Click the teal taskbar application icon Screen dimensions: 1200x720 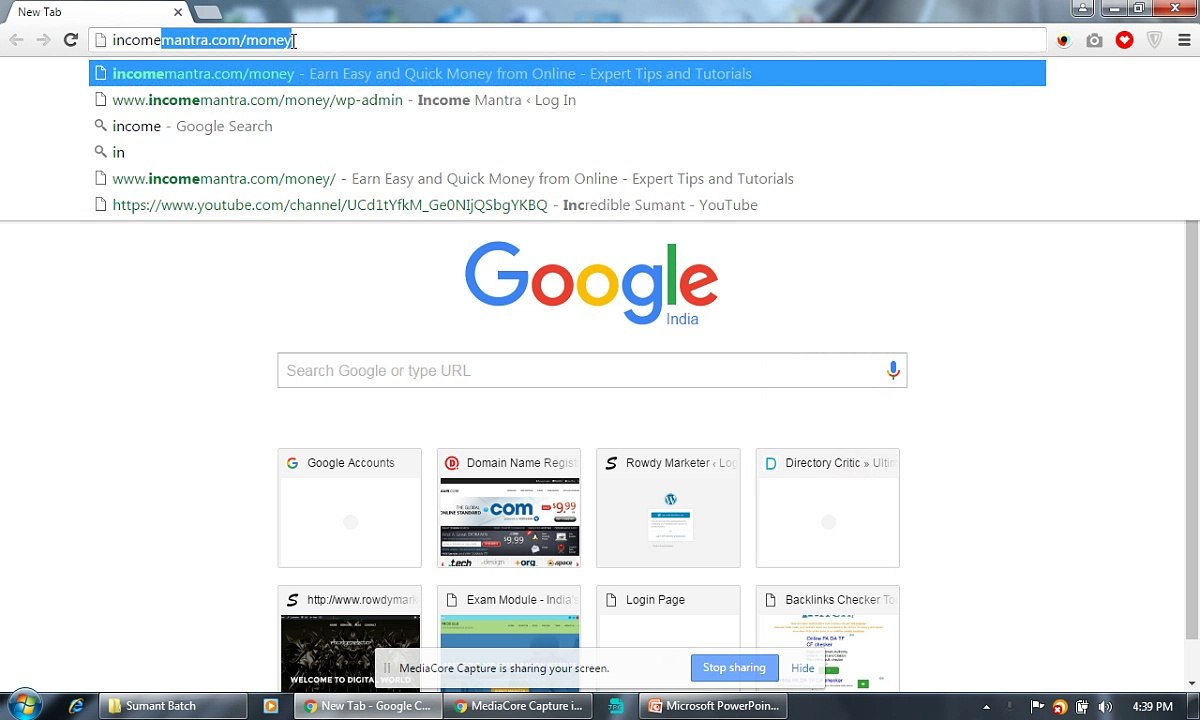tap(616, 706)
